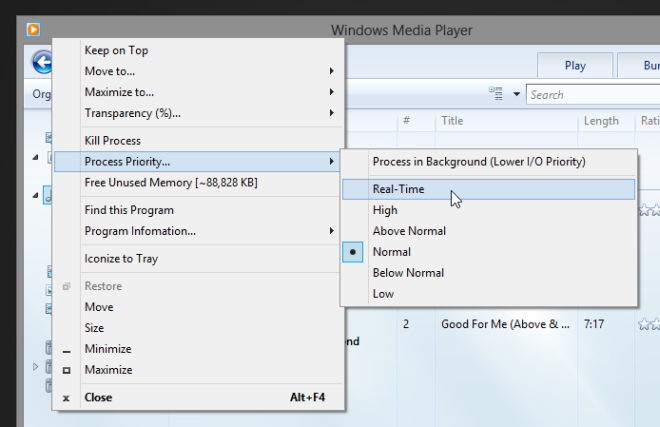Switch to the Play tab
Screen dimensions: 660x427
575,66
